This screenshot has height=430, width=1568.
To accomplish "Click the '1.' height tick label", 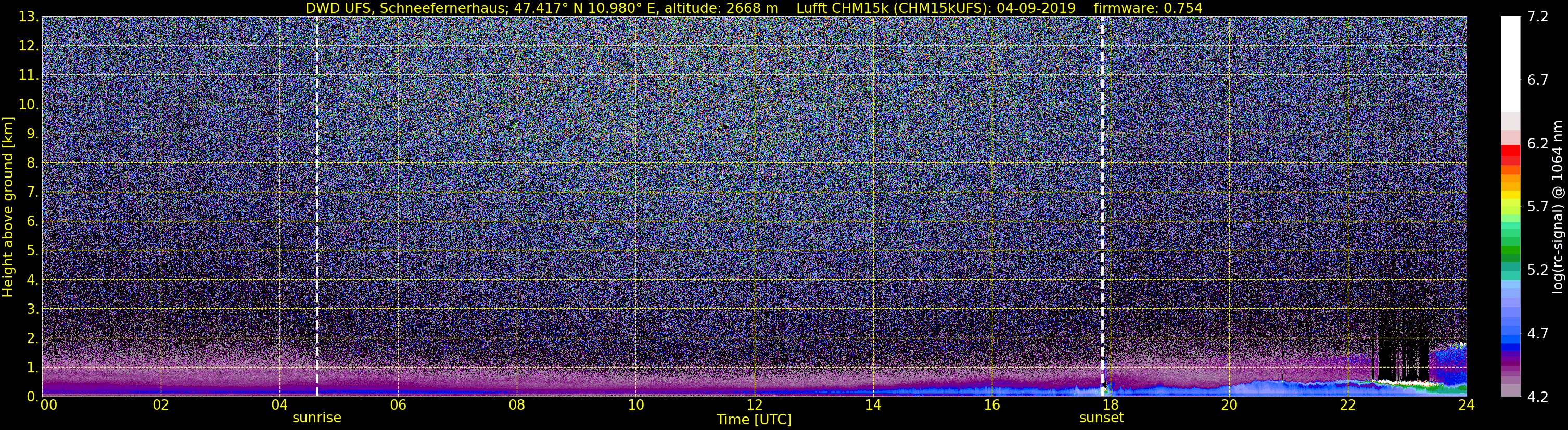I will point(32,367).
